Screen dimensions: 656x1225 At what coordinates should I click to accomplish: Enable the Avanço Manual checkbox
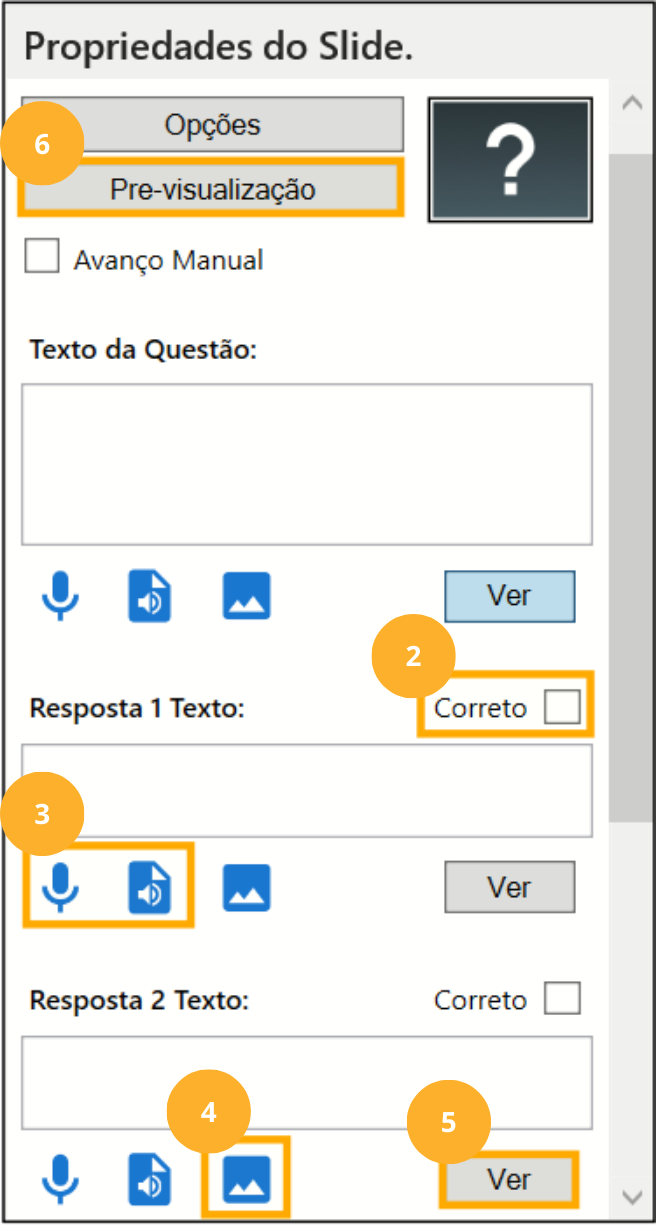tap(43, 259)
